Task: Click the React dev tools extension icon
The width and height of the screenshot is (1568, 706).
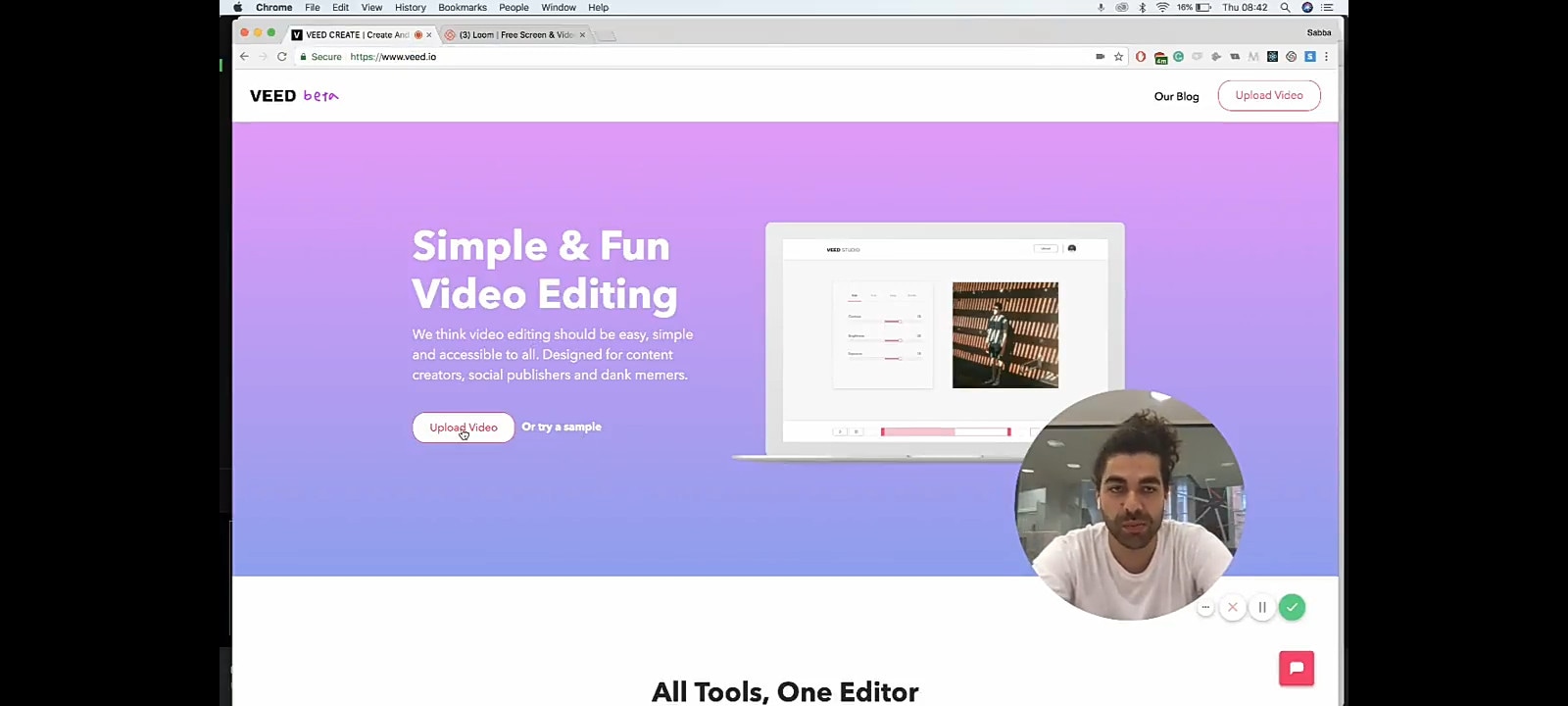Action: coord(1272,57)
